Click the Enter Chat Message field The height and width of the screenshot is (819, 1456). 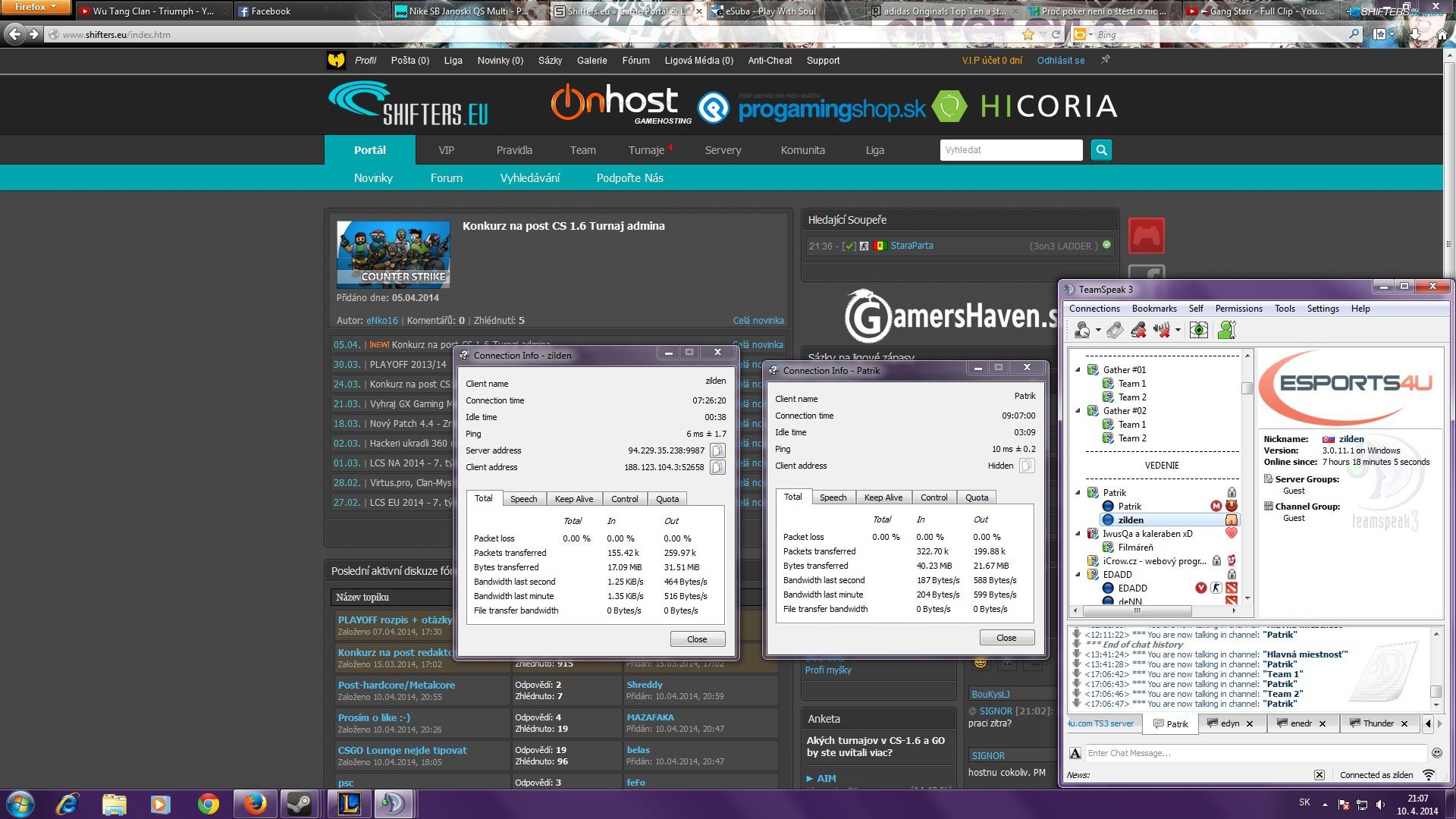[1255, 753]
